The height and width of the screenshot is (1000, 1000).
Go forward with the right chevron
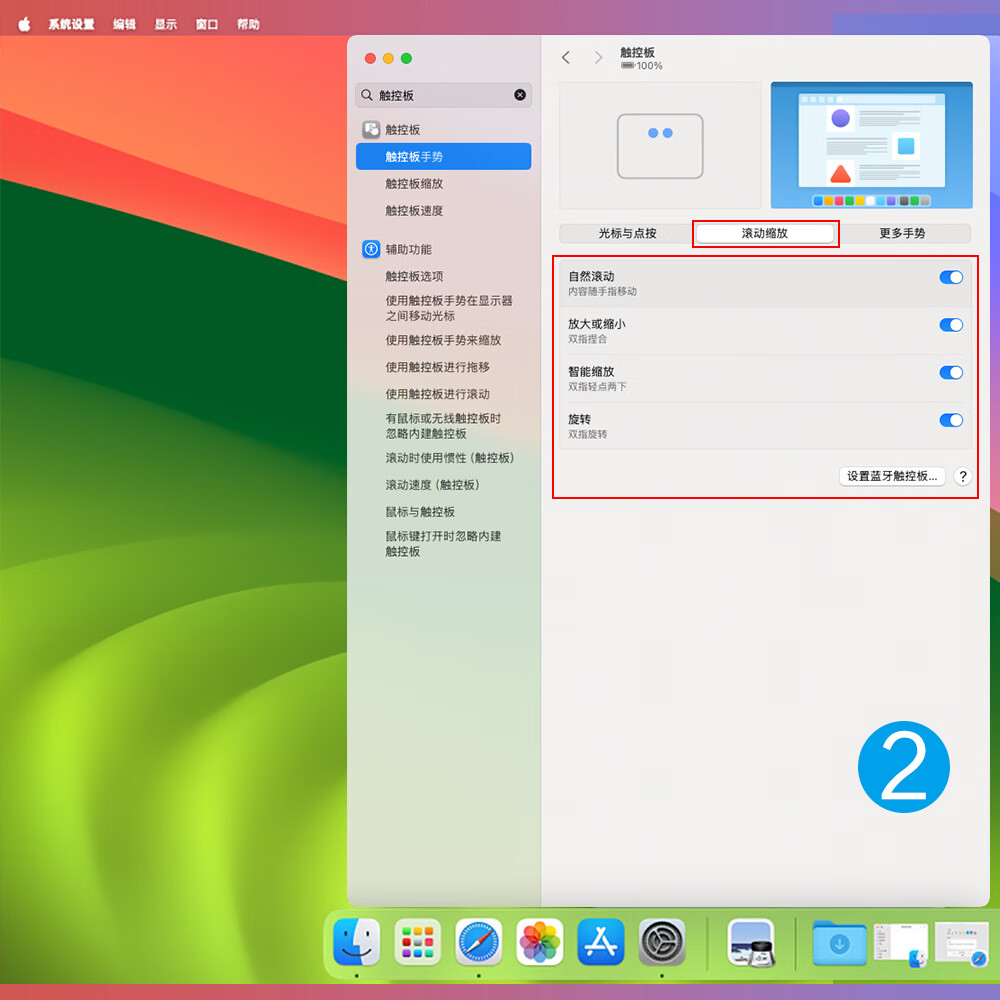tap(598, 57)
